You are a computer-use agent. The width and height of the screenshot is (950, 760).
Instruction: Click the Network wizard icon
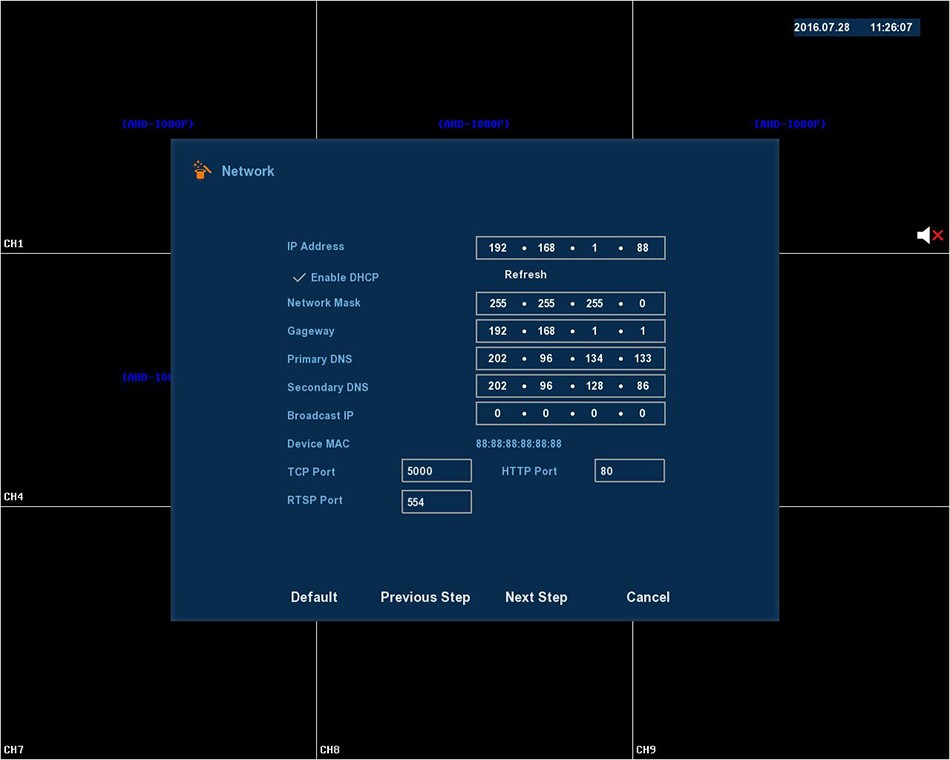[202, 171]
